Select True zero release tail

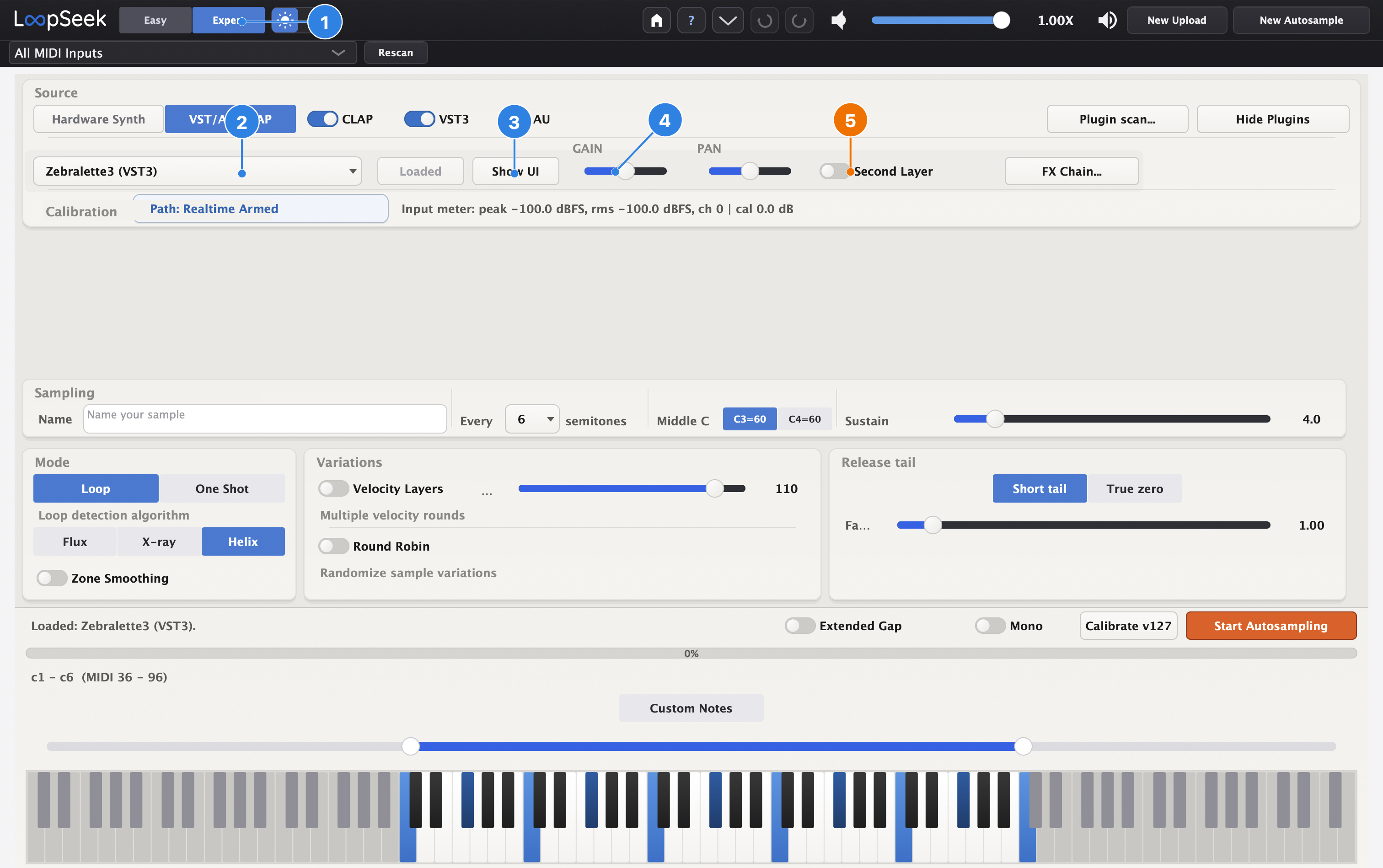1134,488
